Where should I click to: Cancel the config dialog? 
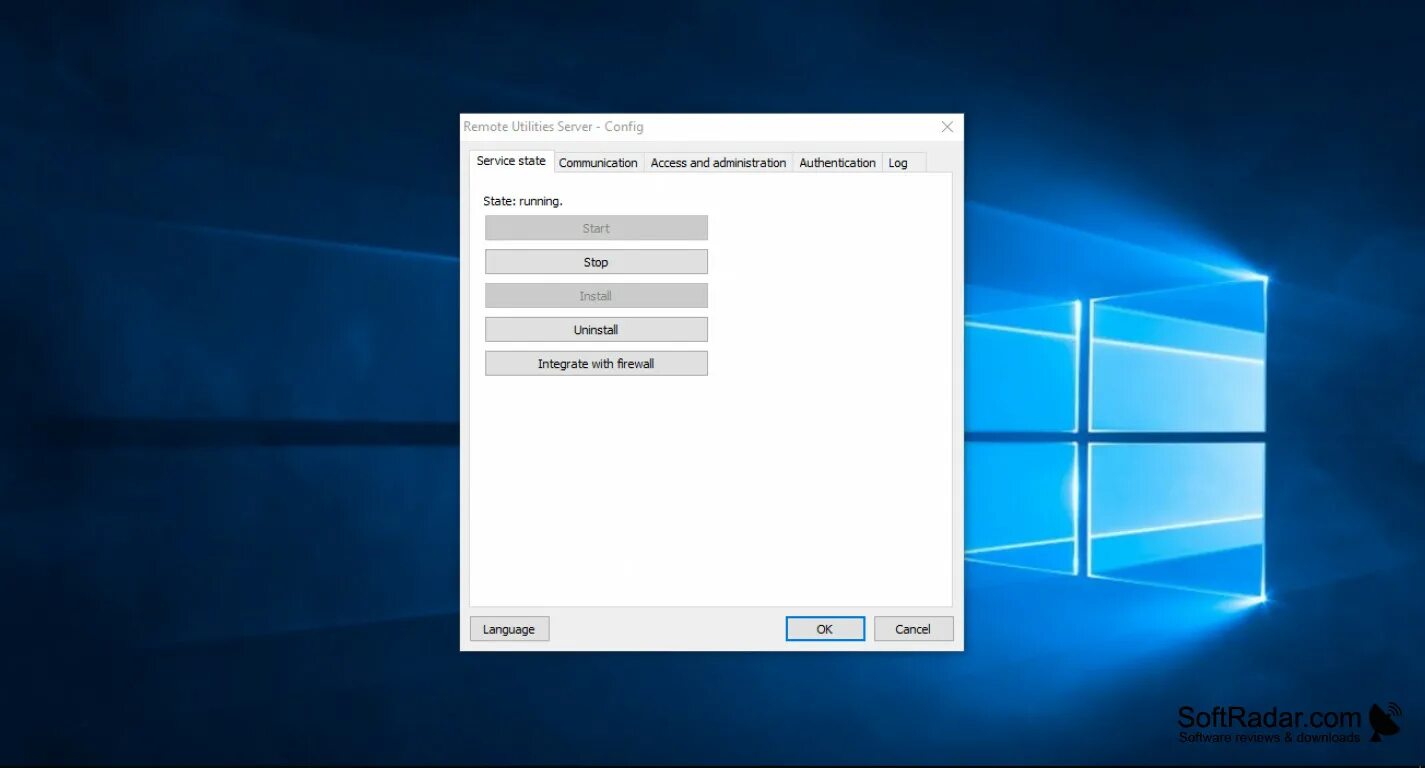pyautogui.click(x=913, y=629)
